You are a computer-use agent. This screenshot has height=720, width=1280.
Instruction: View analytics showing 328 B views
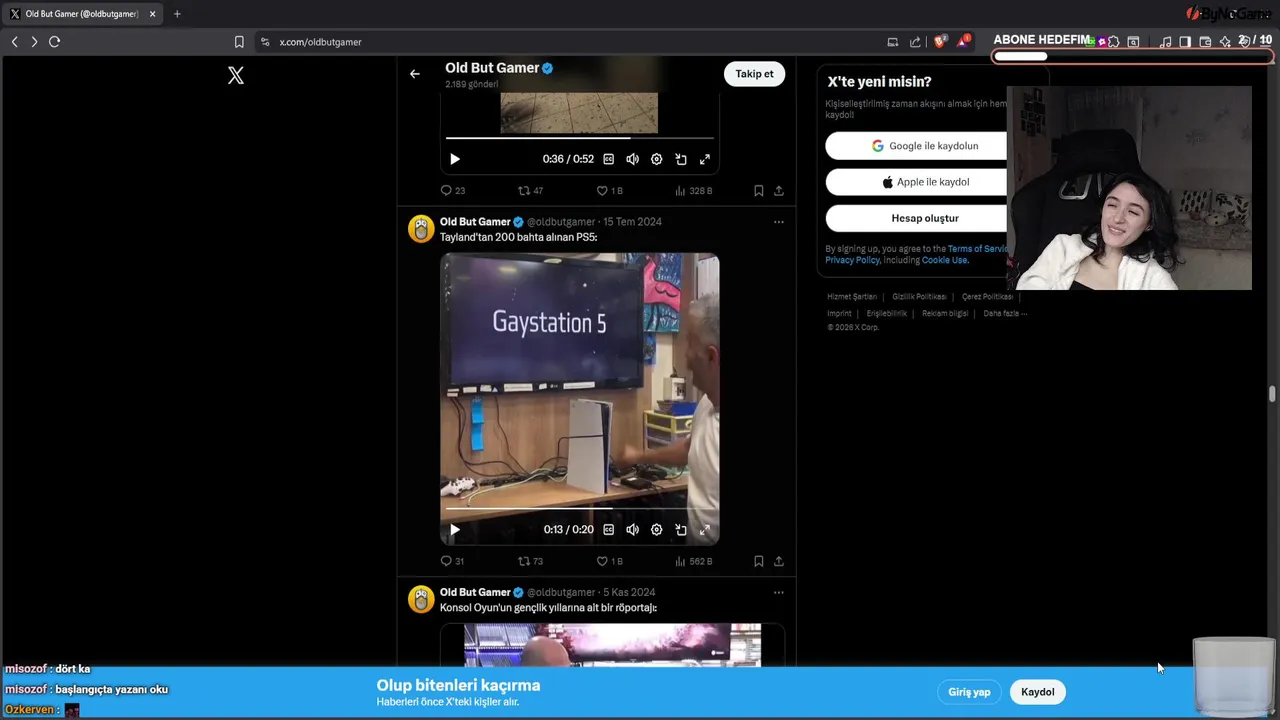pos(693,190)
